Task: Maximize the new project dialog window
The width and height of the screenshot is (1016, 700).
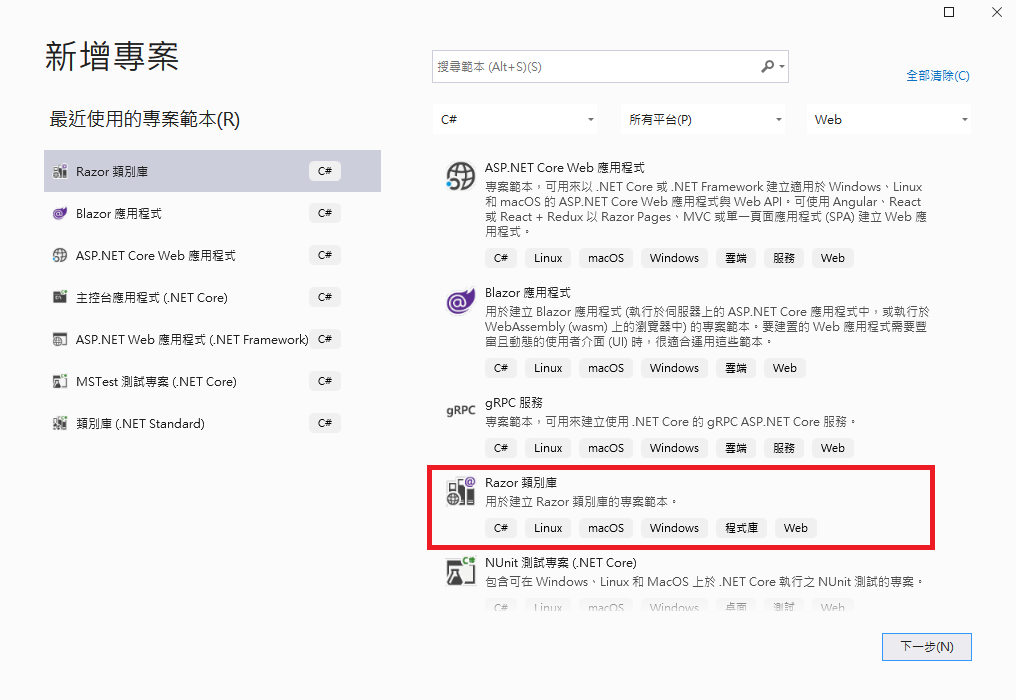Action: [949, 12]
